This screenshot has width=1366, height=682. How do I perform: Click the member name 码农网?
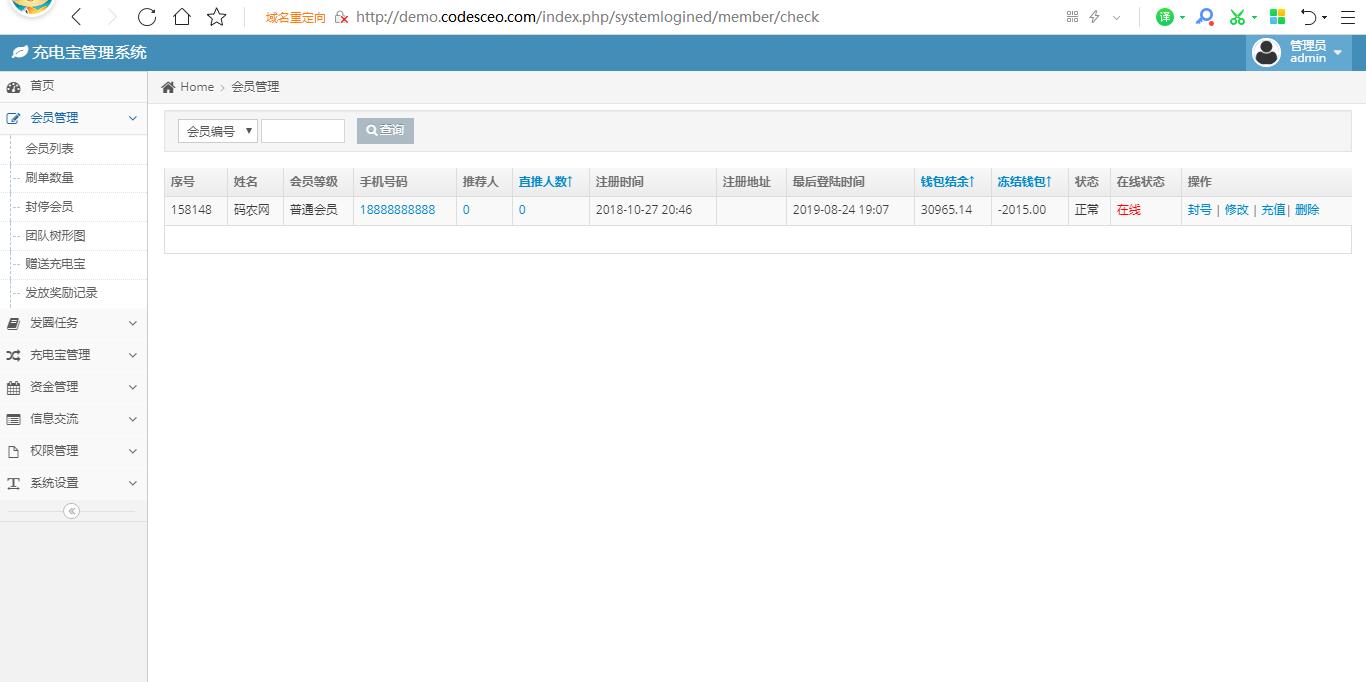pyautogui.click(x=252, y=210)
